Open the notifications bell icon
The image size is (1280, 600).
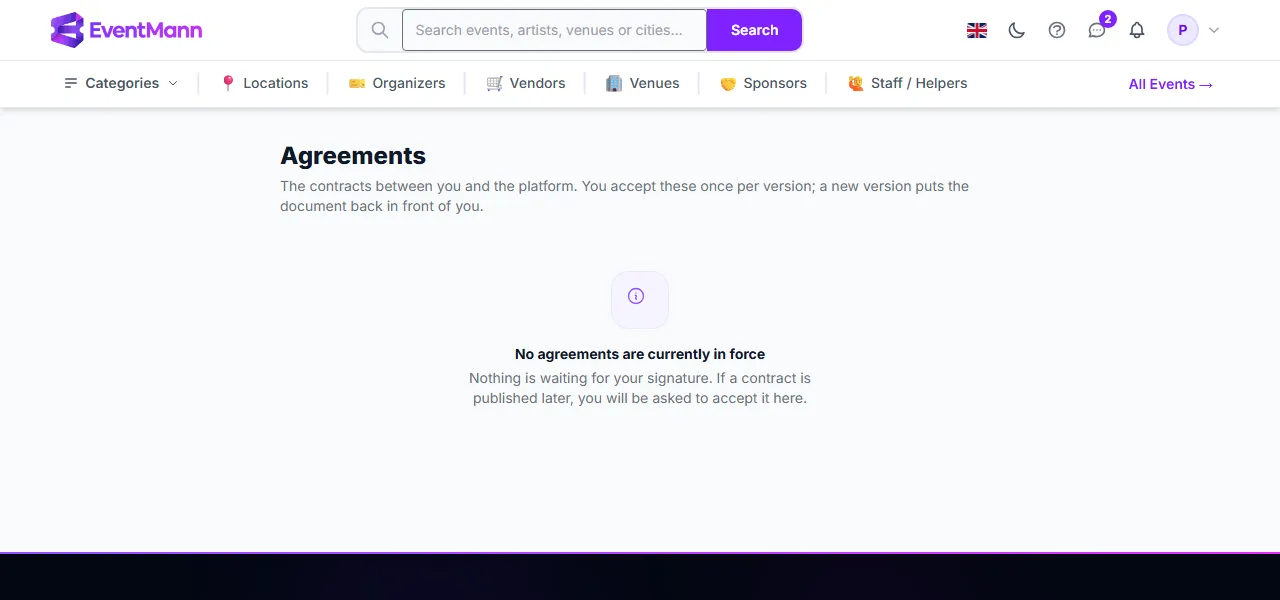tap(1137, 30)
